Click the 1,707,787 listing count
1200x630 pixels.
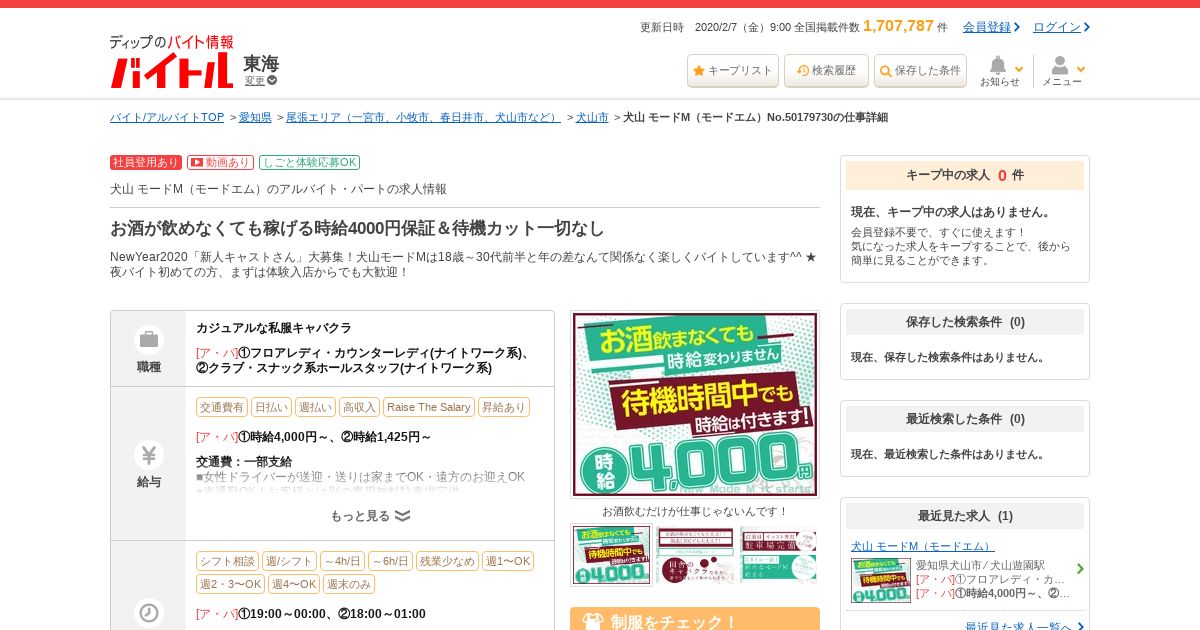pos(898,26)
